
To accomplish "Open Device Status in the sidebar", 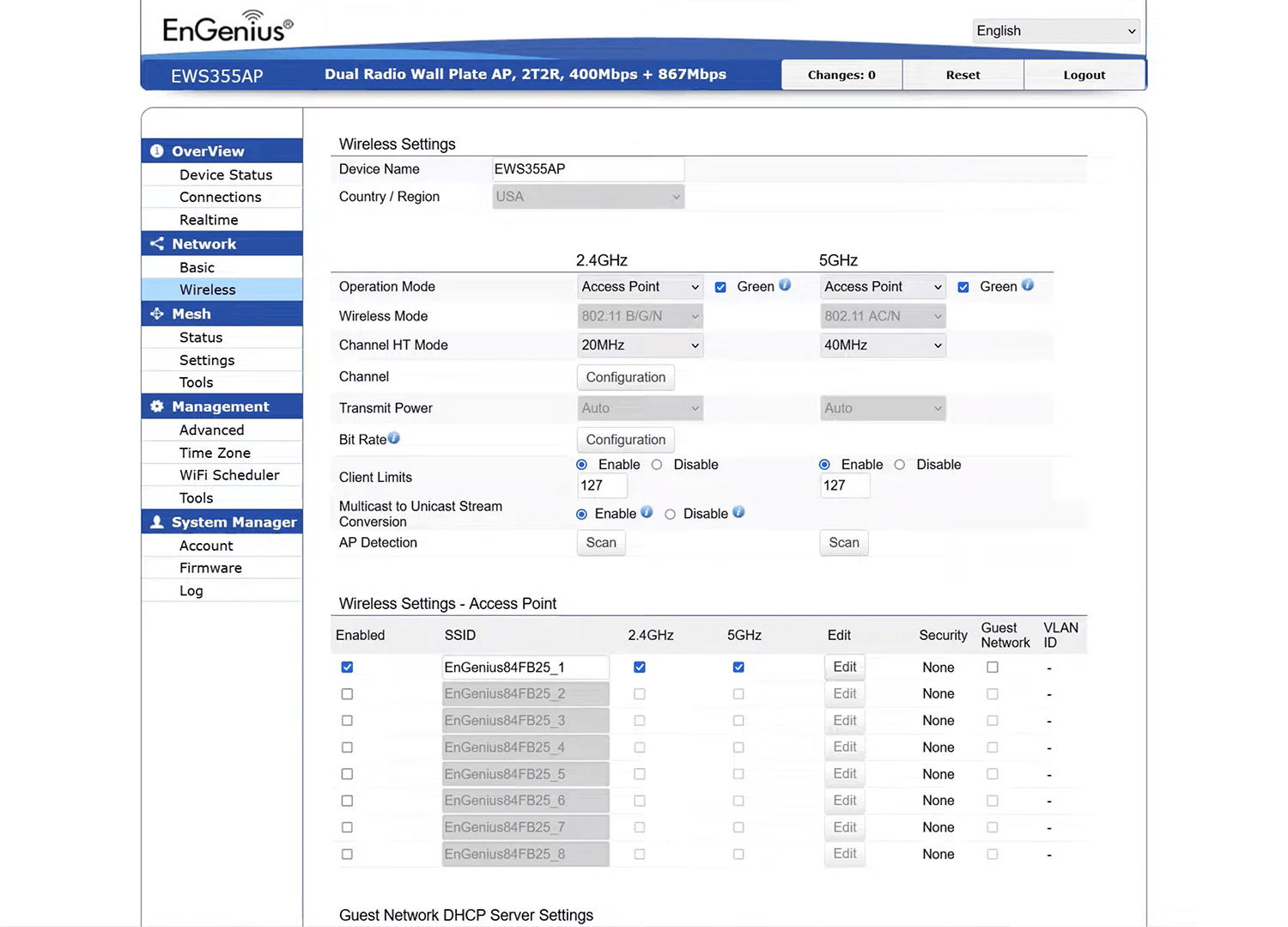I will point(226,174).
